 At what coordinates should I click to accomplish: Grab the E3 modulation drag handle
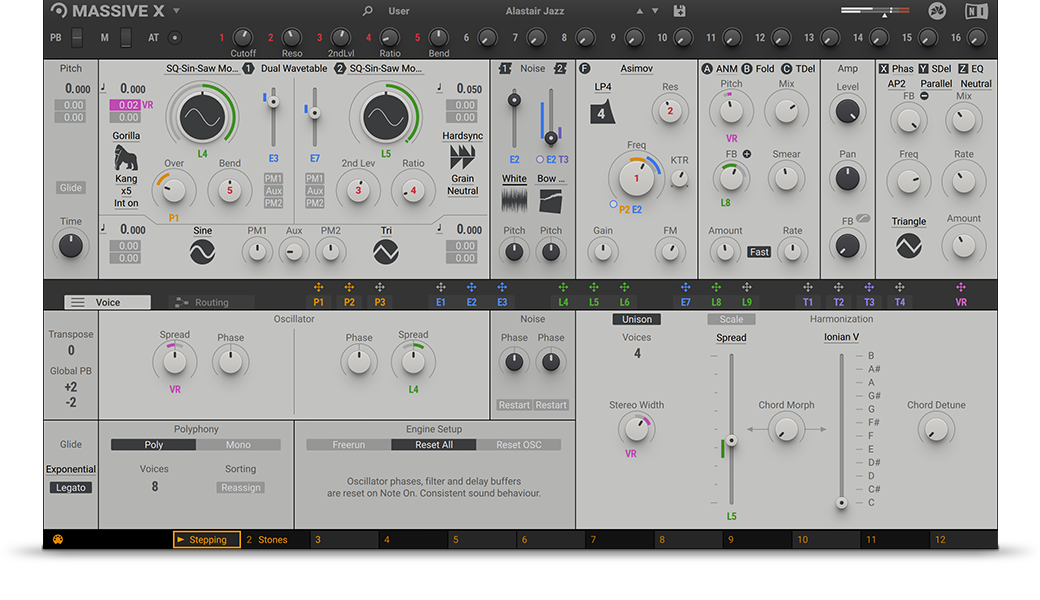coord(502,287)
